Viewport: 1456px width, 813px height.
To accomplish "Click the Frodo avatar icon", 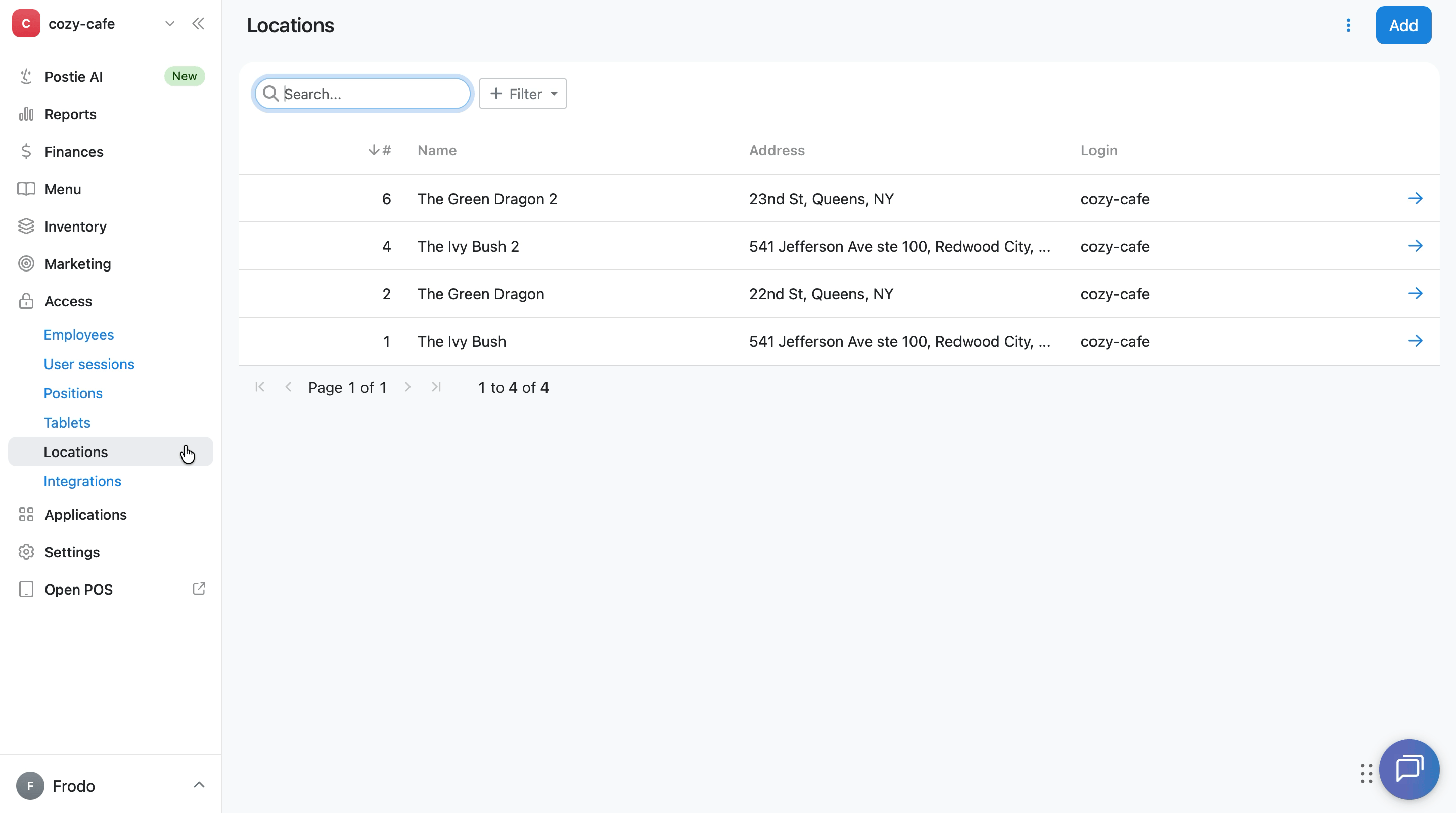I will pyautogui.click(x=30, y=785).
